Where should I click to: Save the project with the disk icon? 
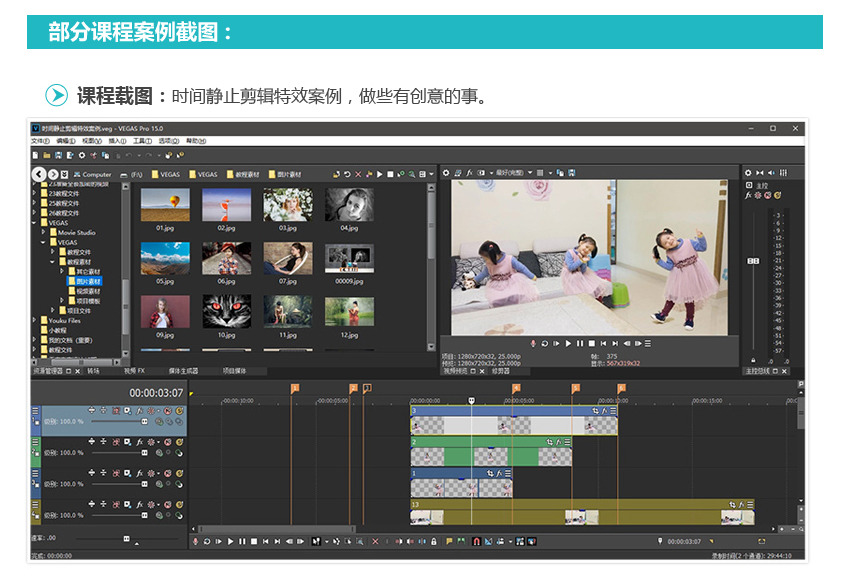[58, 155]
